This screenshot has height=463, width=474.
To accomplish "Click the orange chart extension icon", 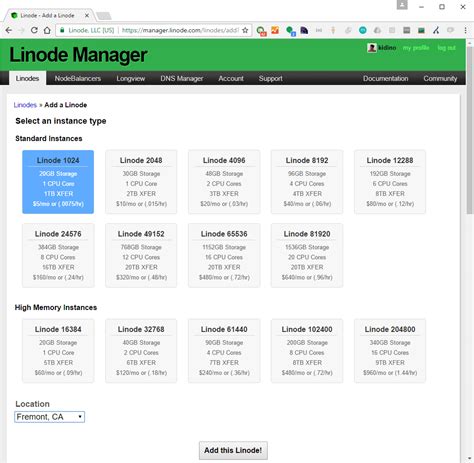I will point(275,30).
